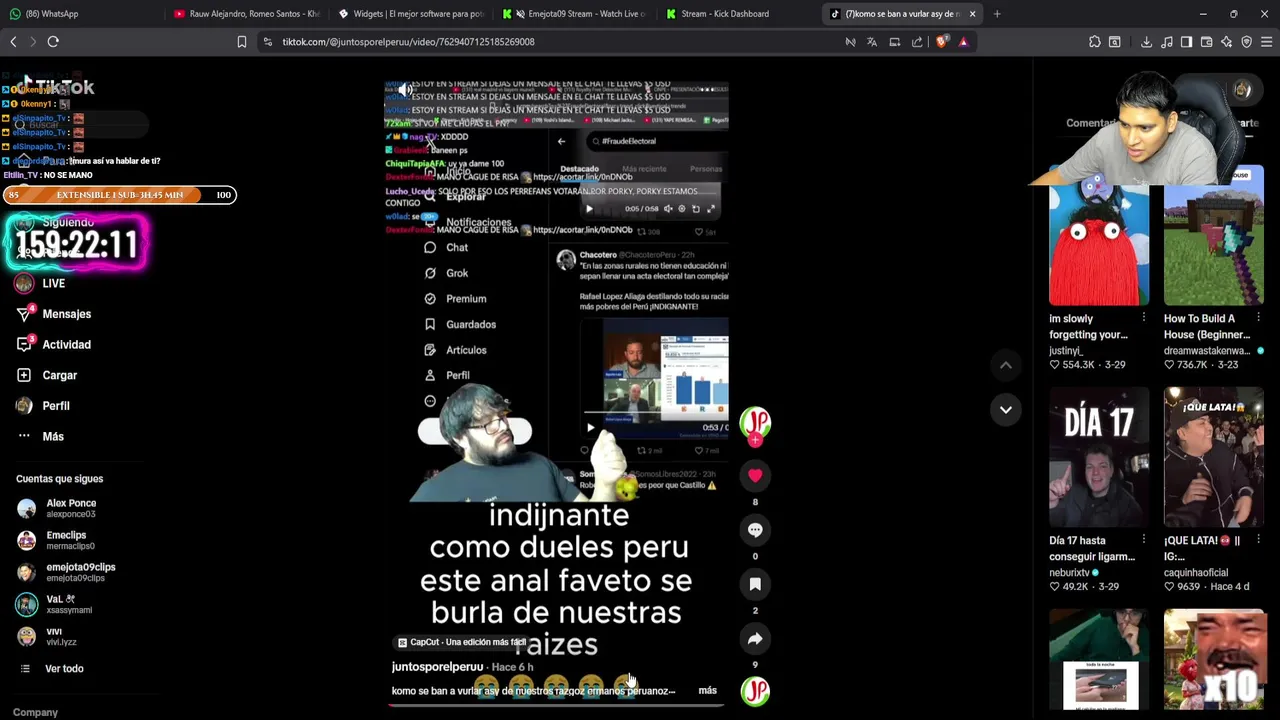The width and height of the screenshot is (1280, 720).
Task: Open the x10 meme video thumbnail
Action: (x=1214, y=660)
